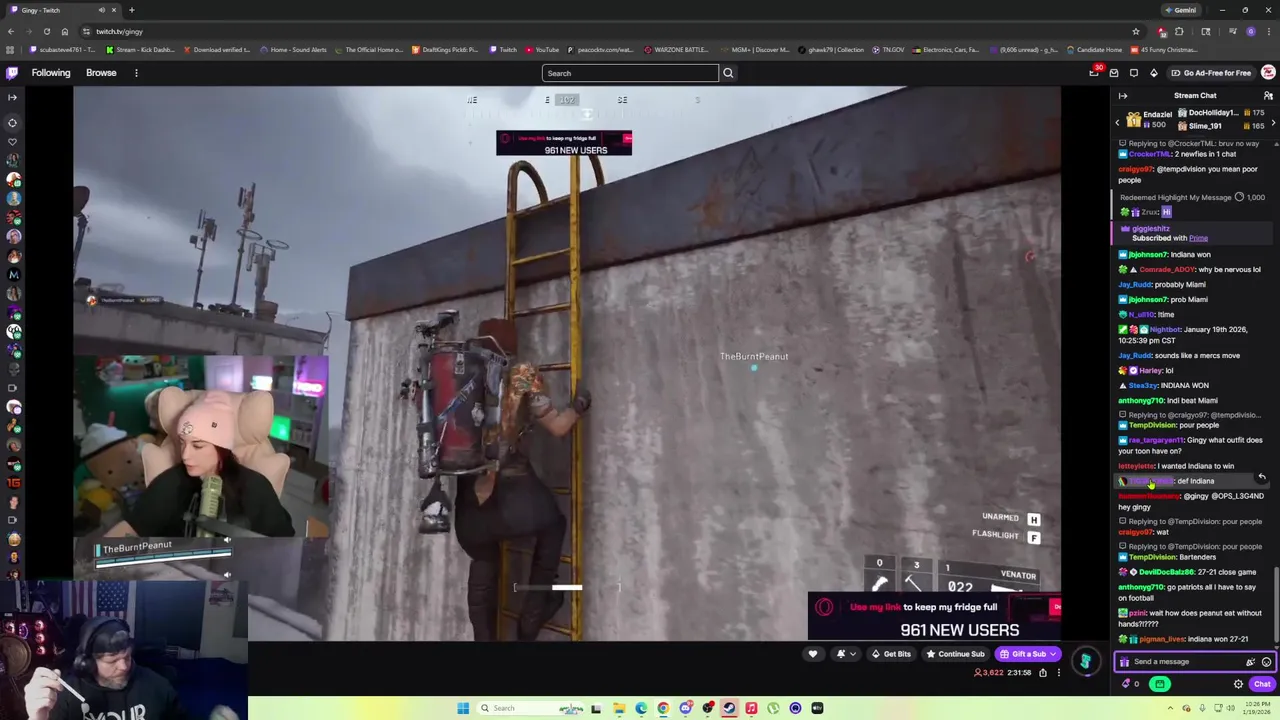
Task: Open the apps grid in bookmarks bar
Action: point(10,50)
